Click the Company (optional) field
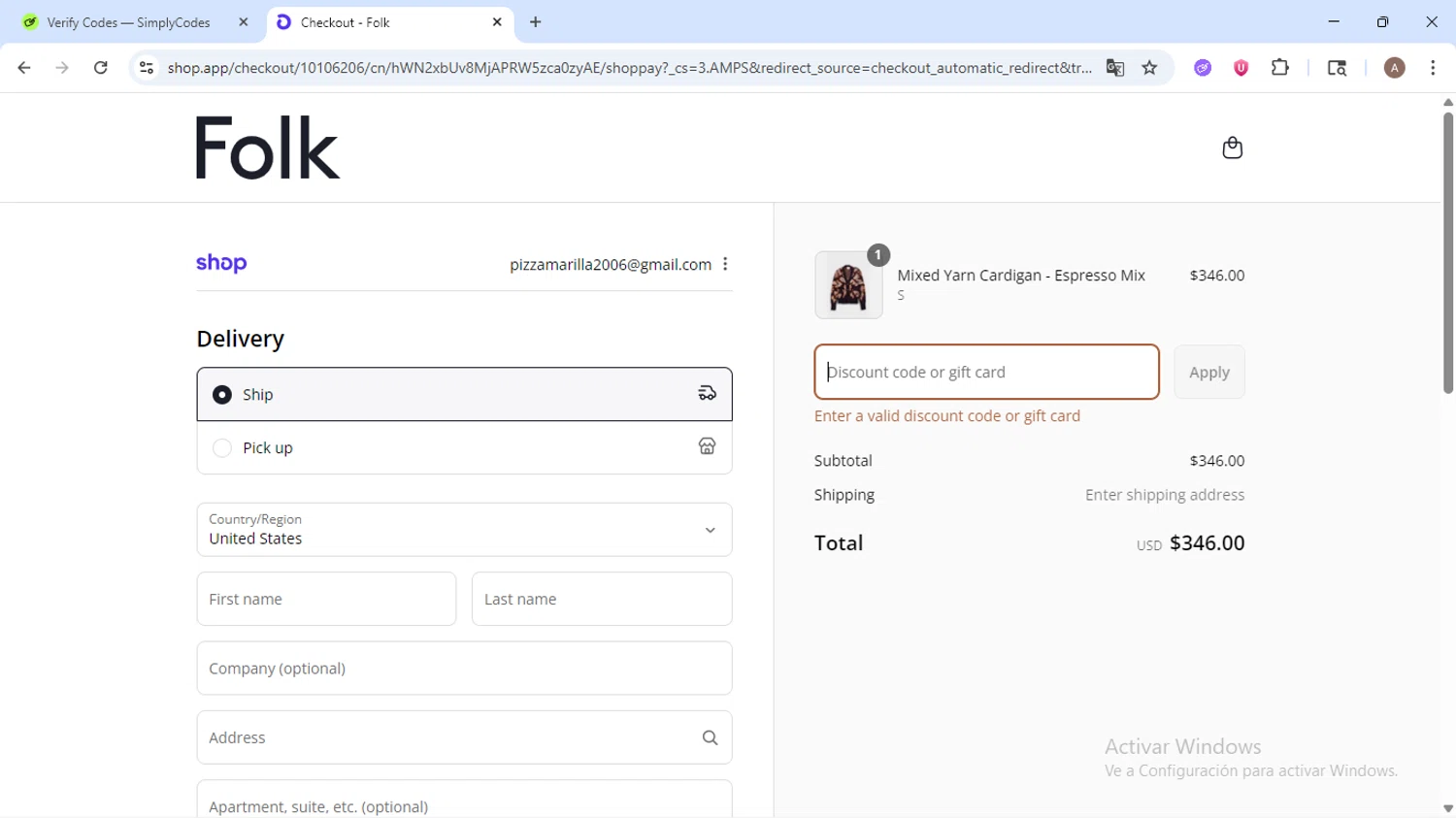 (x=464, y=668)
